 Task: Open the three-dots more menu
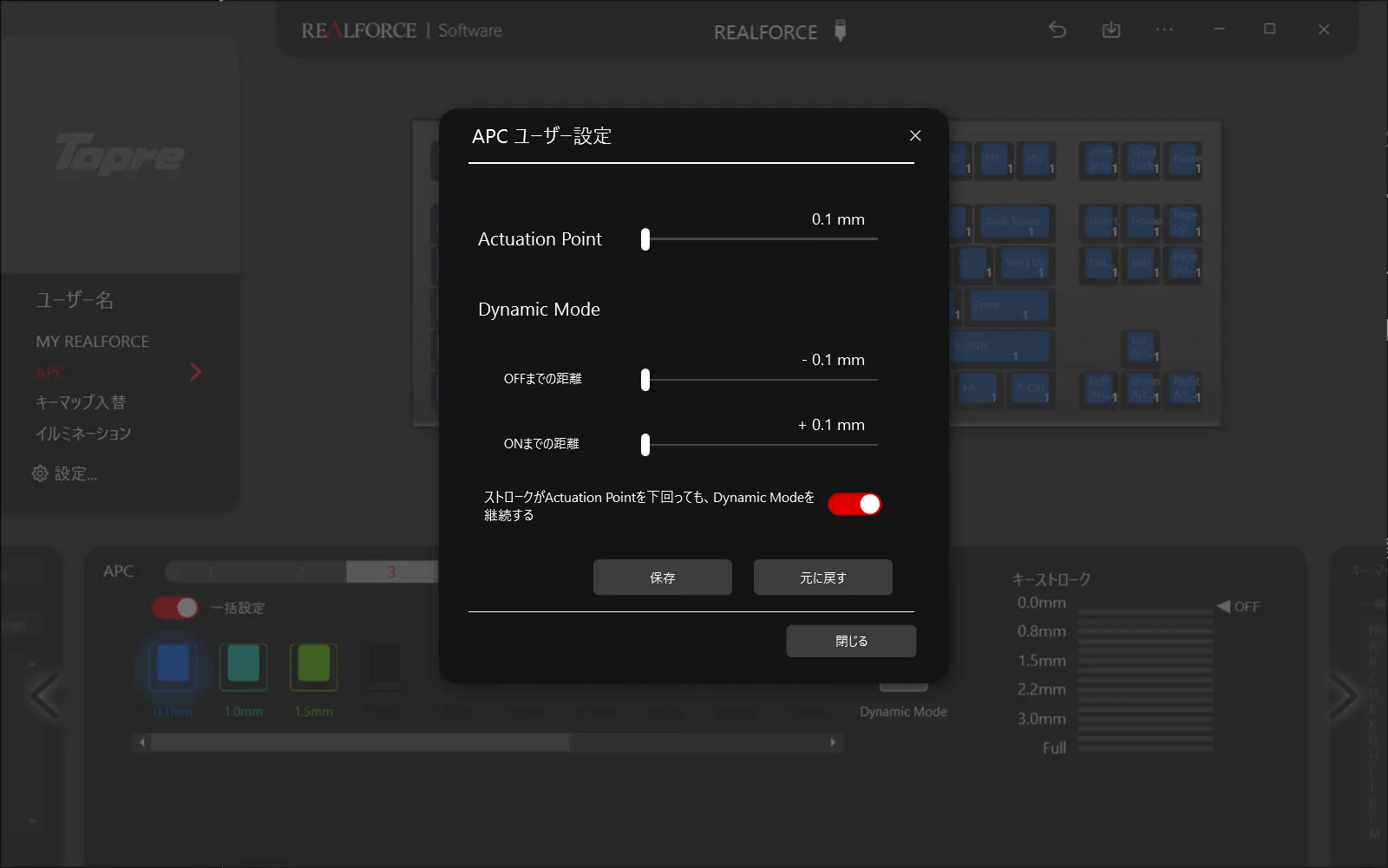click(x=1164, y=29)
